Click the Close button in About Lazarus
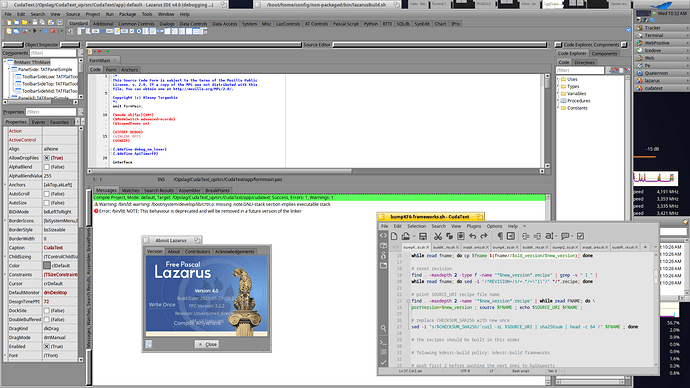This screenshot has width=690, height=388. point(207,344)
